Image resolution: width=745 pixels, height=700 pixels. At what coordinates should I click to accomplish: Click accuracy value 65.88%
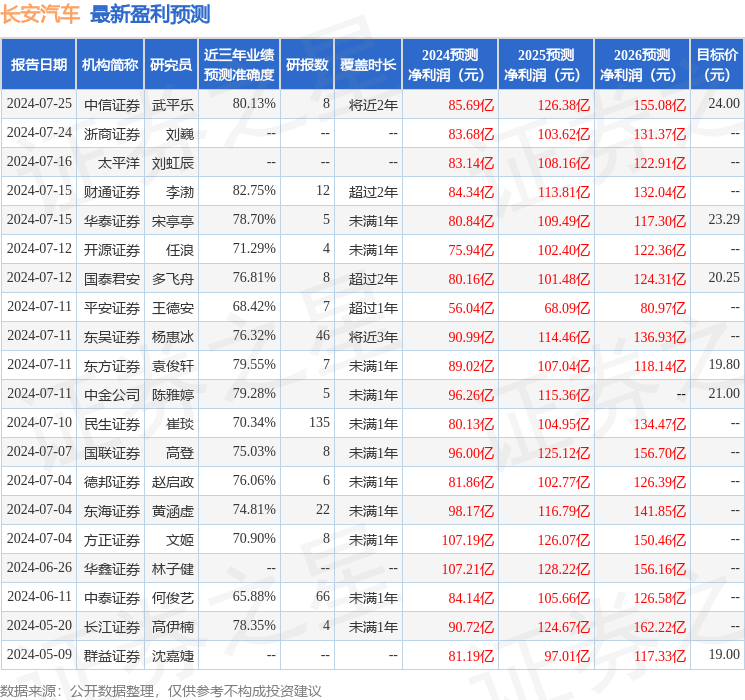(x=254, y=596)
